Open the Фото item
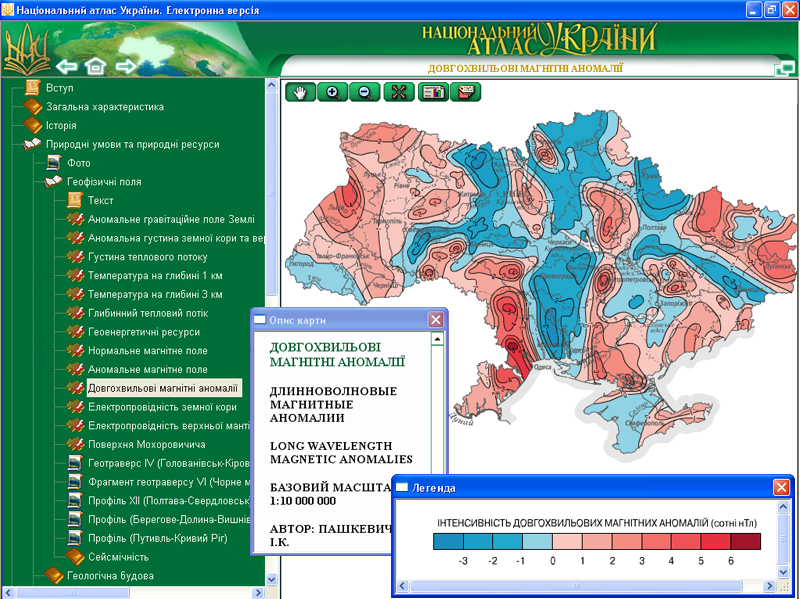Screen dimensions: 800x599 pos(79,163)
